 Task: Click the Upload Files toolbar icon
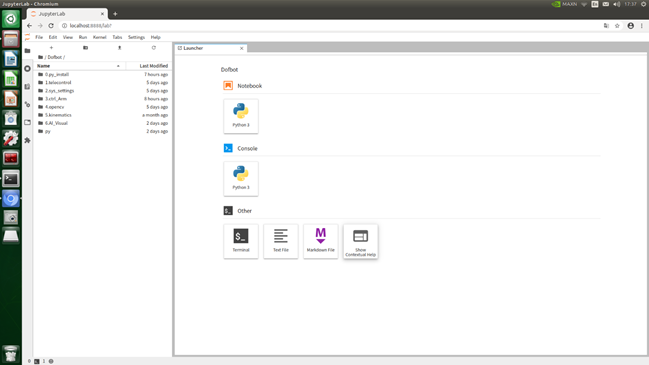point(120,48)
